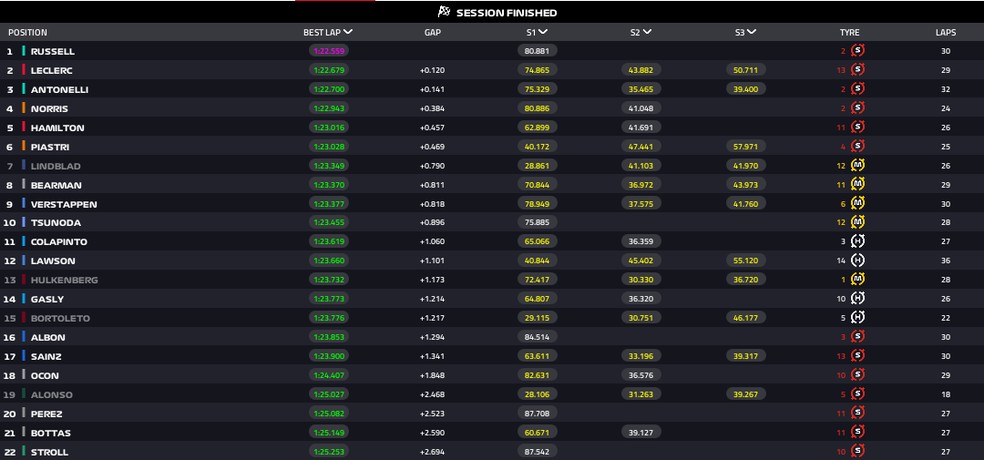This screenshot has width=984, height=460.
Task: Click the Tyre column header
Action: 849,33
